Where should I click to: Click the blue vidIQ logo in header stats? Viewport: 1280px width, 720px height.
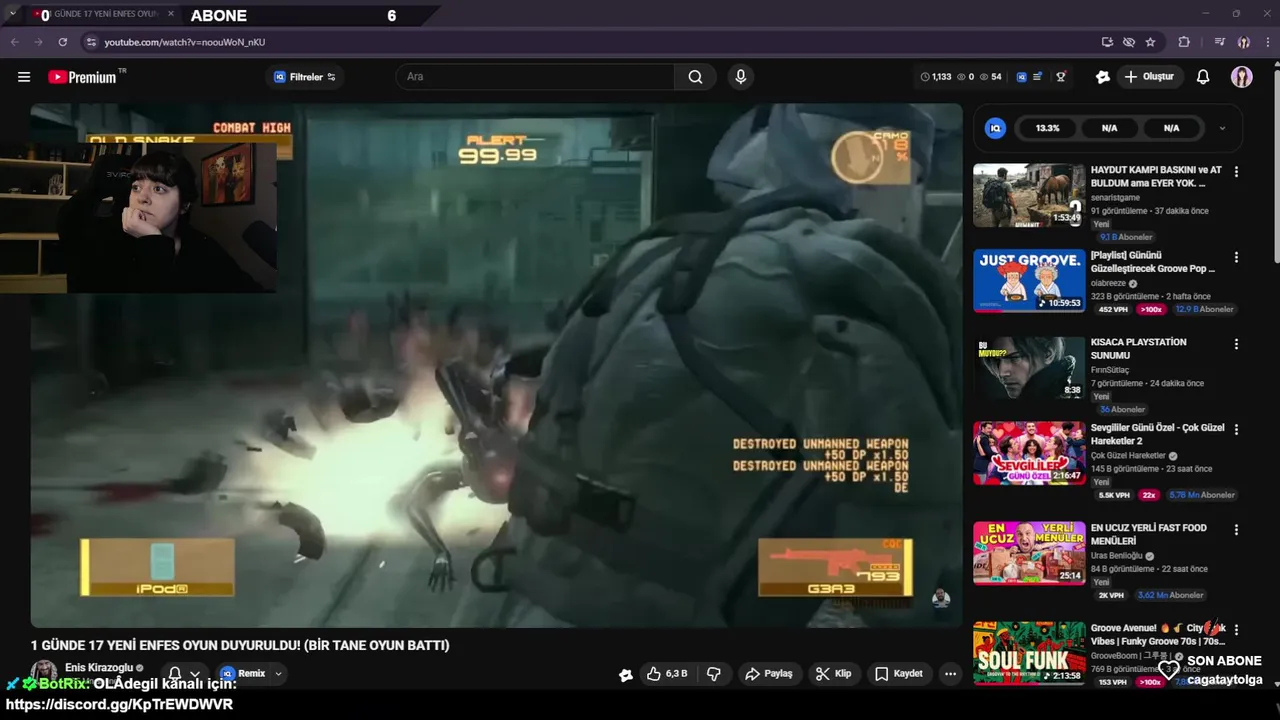click(1021, 77)
